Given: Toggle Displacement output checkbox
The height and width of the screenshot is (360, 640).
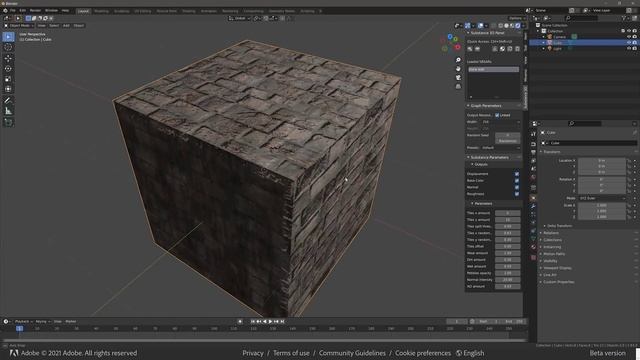Looking at the screenshot, I should [x=517, y=174].
